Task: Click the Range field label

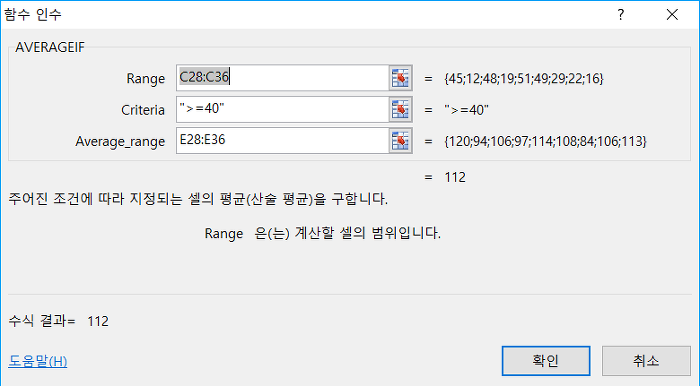Action: (x=146, y=79)
